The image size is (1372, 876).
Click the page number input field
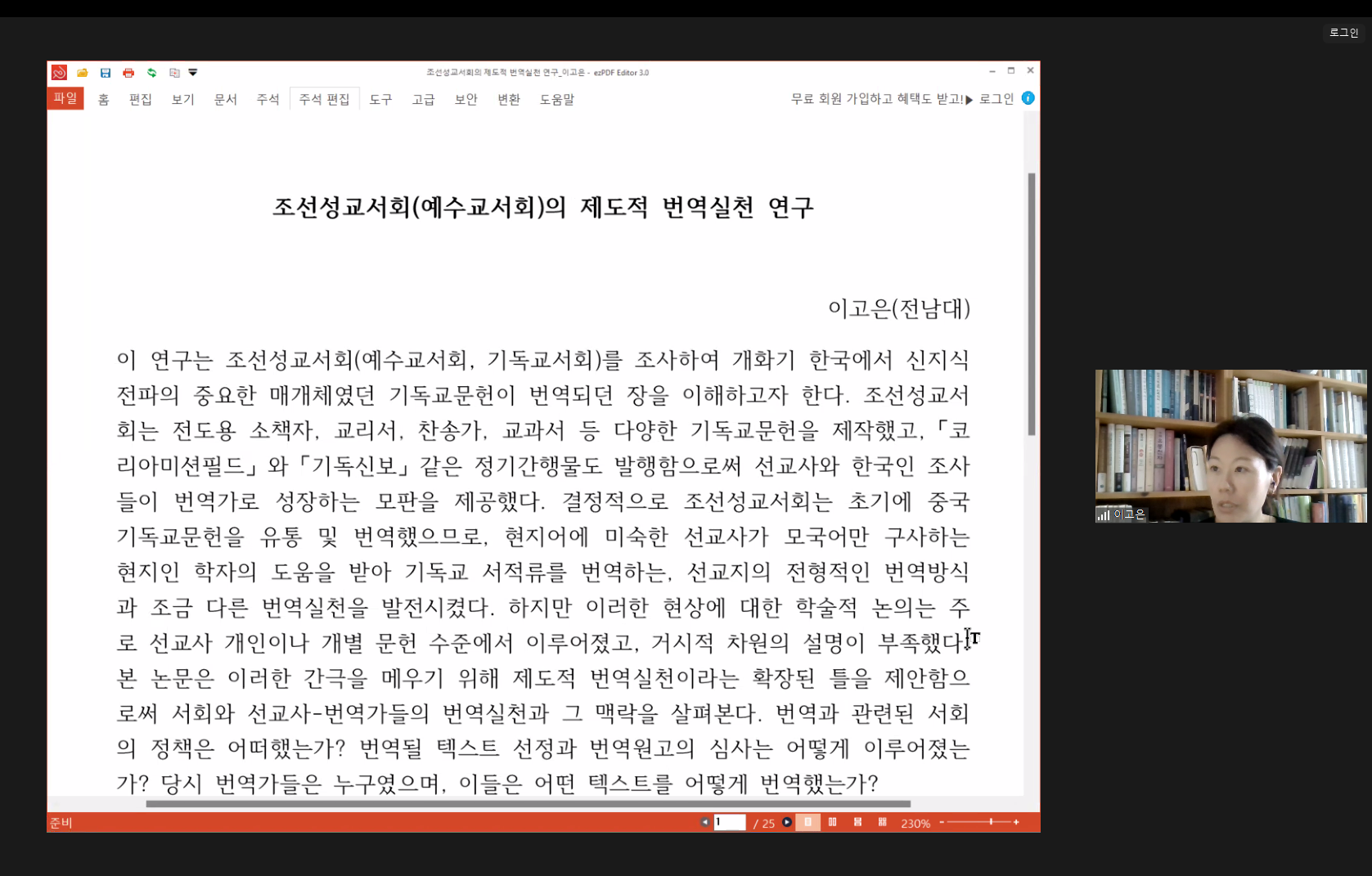pyautogui.click(x=730, y=822)
